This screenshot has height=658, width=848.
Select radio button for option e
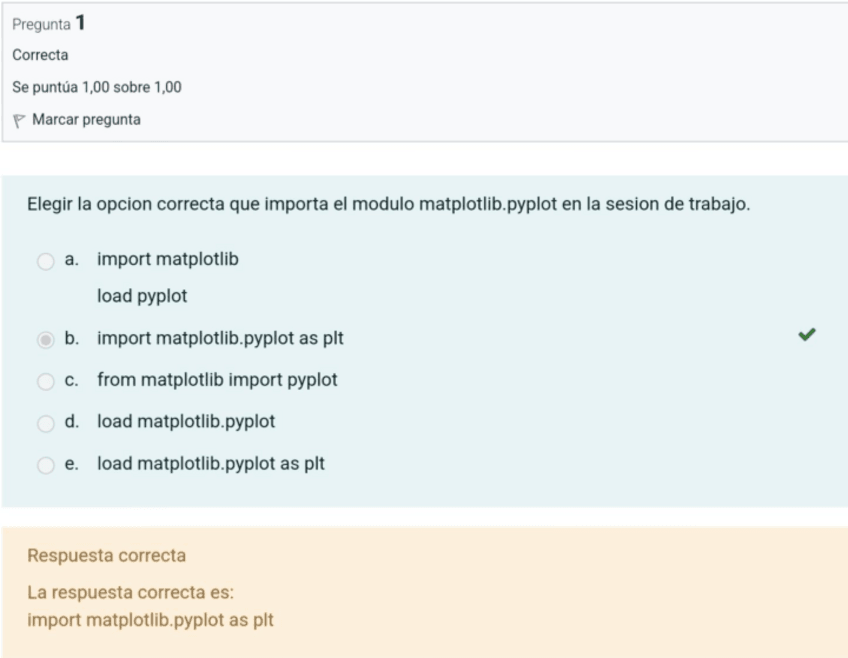click(x=45, y=465)
